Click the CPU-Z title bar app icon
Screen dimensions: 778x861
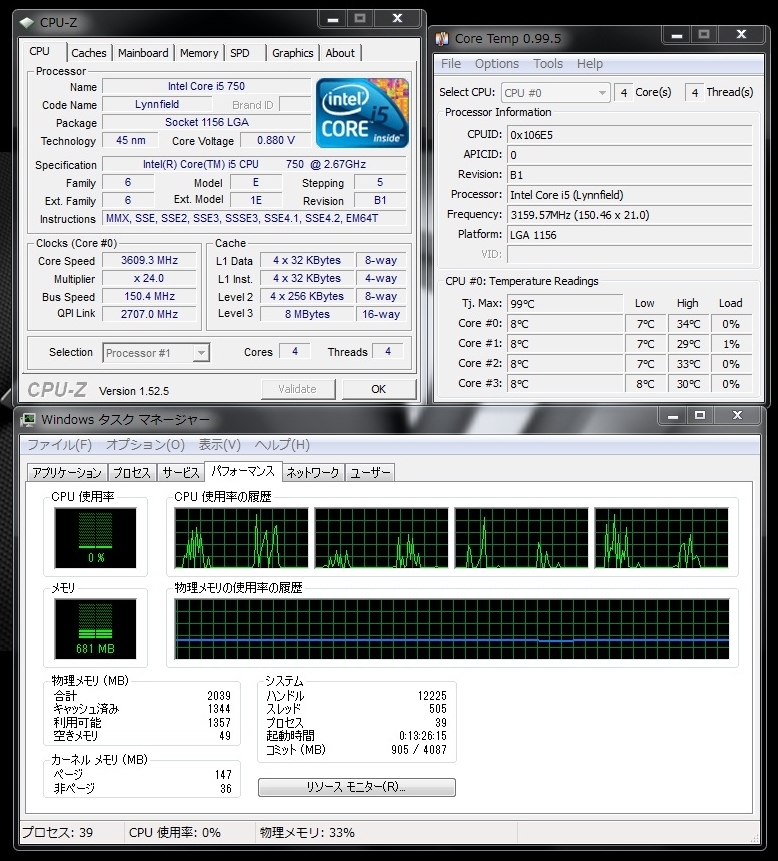(26, 23)
